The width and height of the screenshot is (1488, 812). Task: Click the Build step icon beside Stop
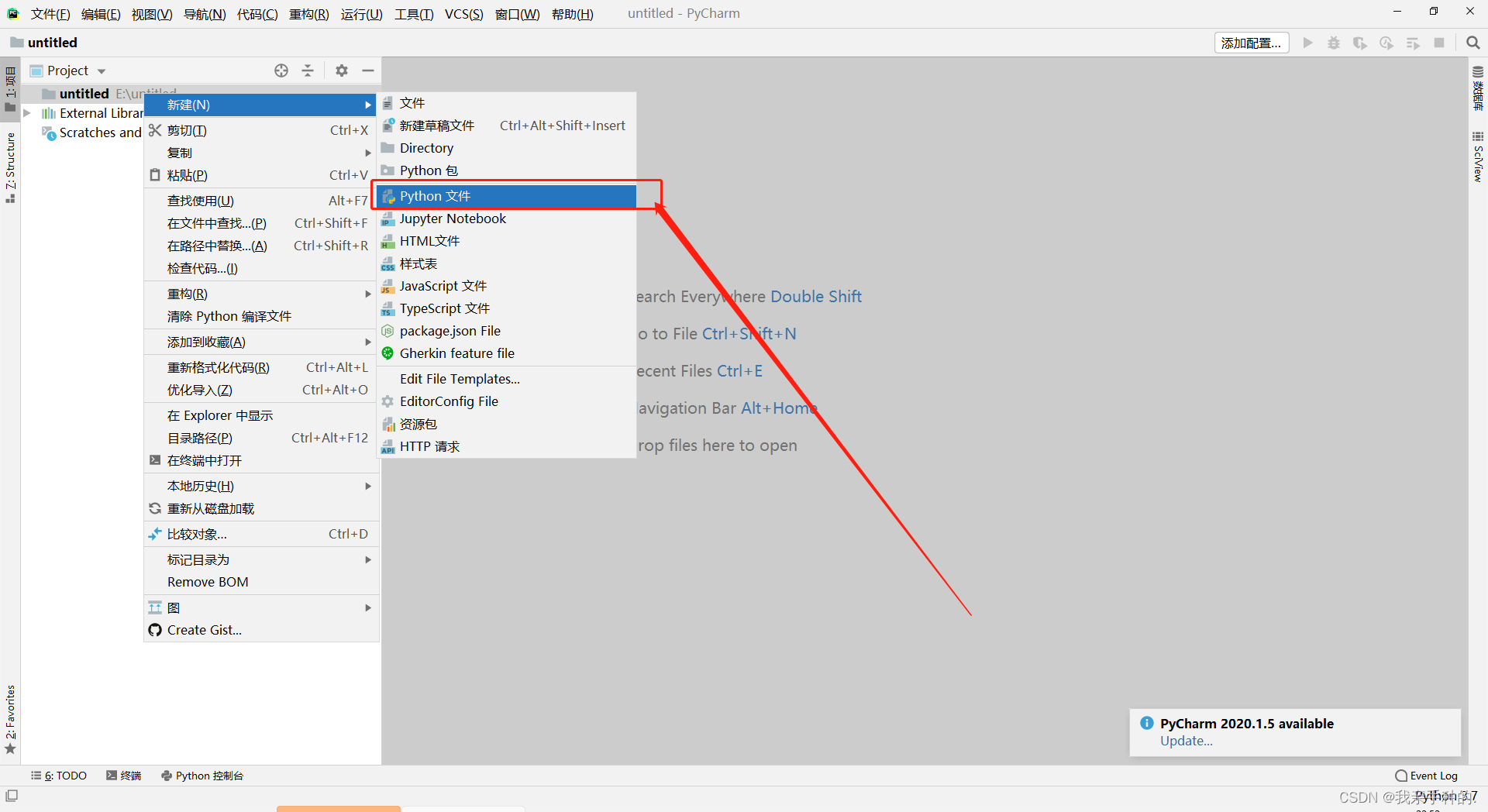1413,43
